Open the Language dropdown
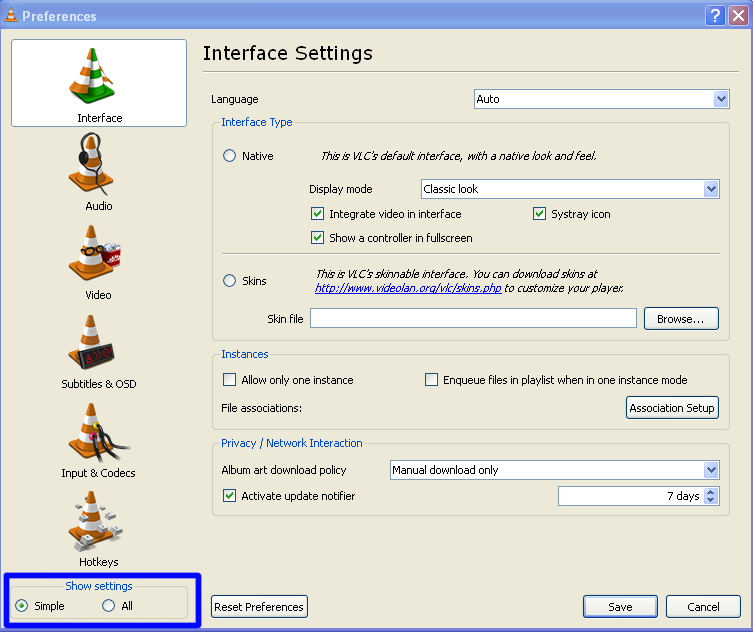Viewport: 753px width, 632px height. click(x=602, y=99)
